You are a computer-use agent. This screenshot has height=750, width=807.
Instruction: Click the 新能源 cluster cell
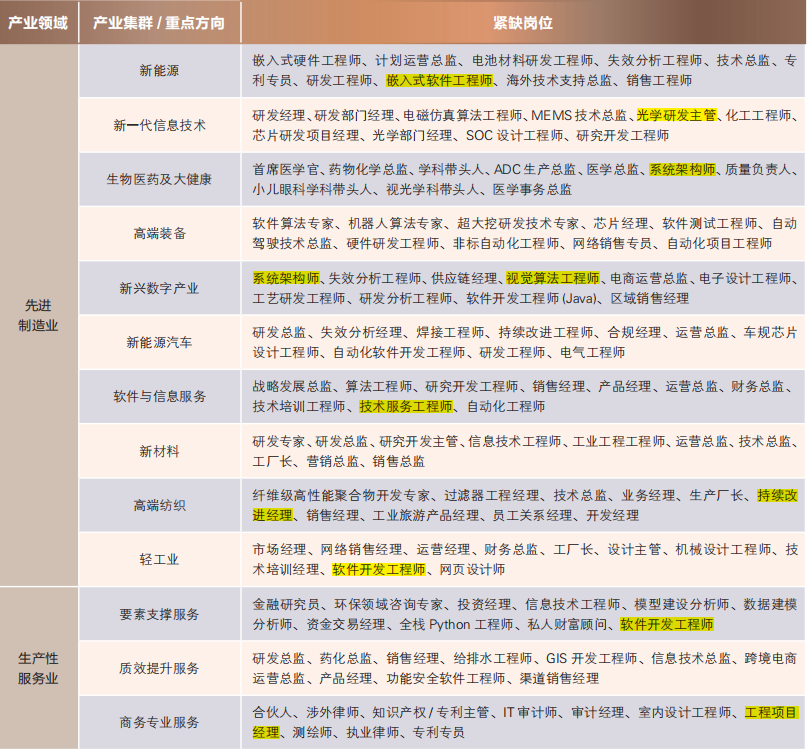pos(159,71)
